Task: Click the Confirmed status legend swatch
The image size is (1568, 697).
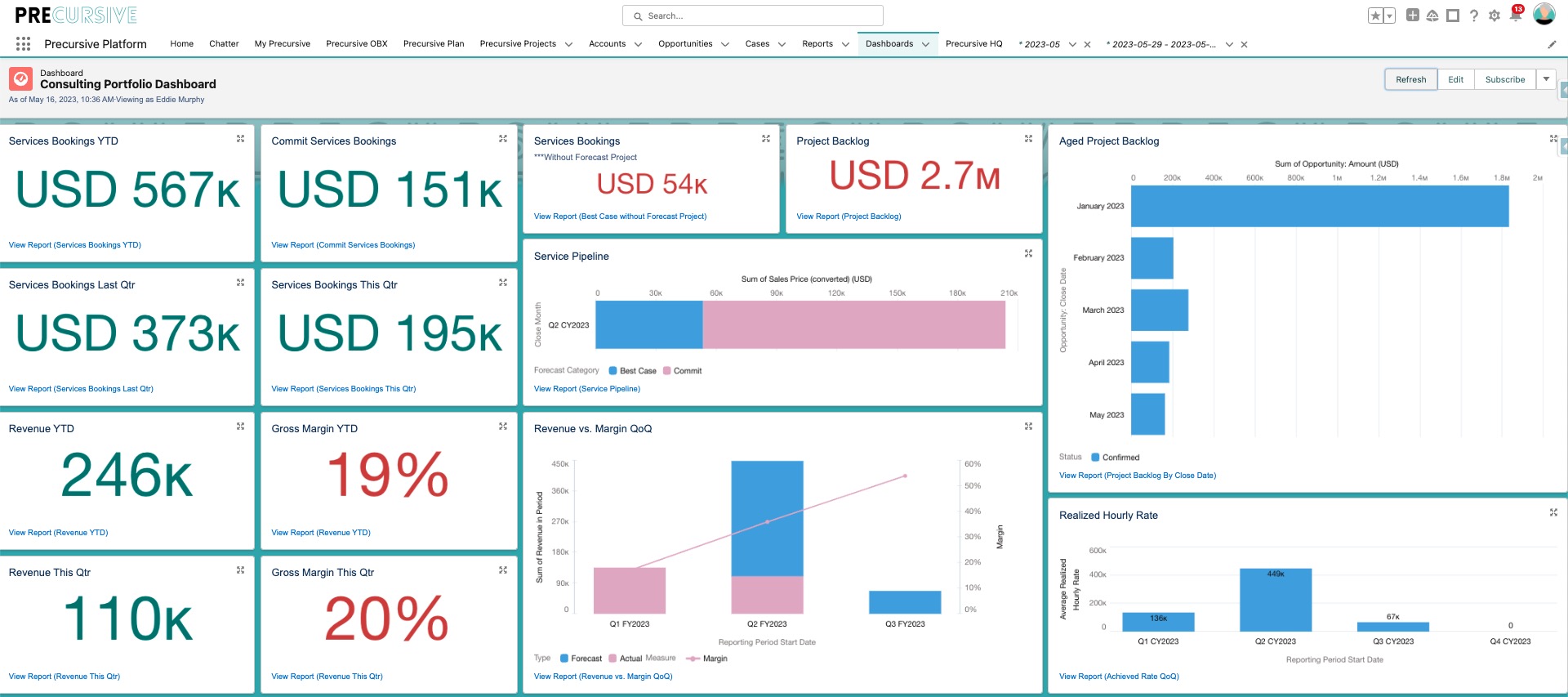Action: coord(1095,458)
